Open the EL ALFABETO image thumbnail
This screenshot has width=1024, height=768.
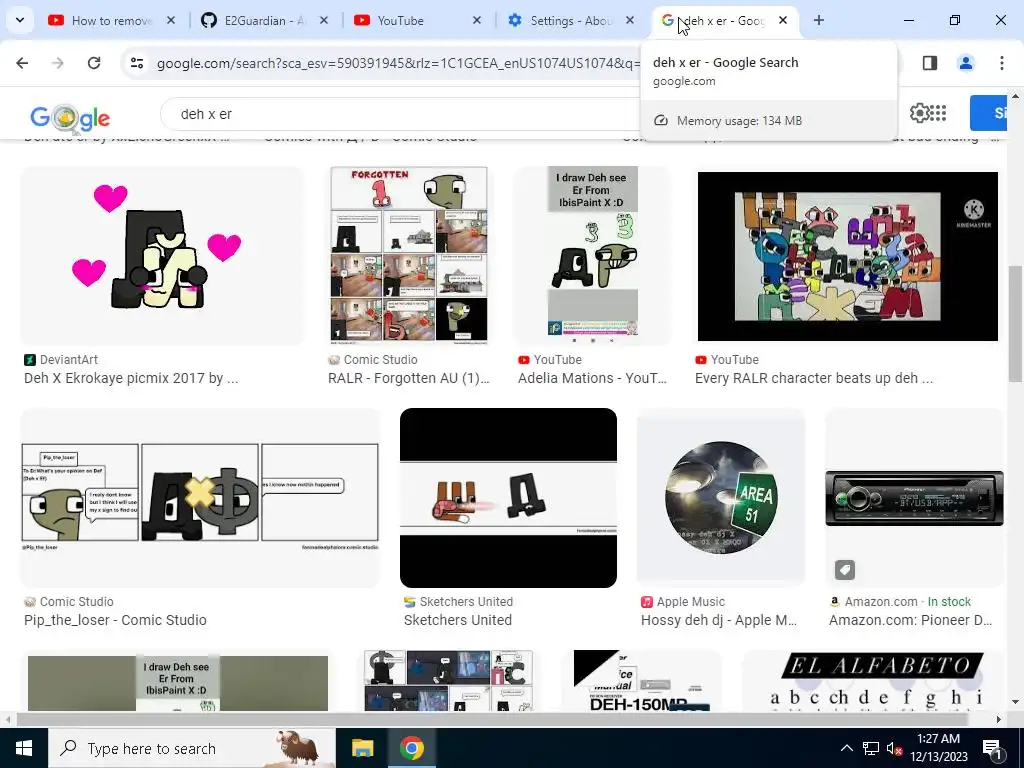[873, 680]
